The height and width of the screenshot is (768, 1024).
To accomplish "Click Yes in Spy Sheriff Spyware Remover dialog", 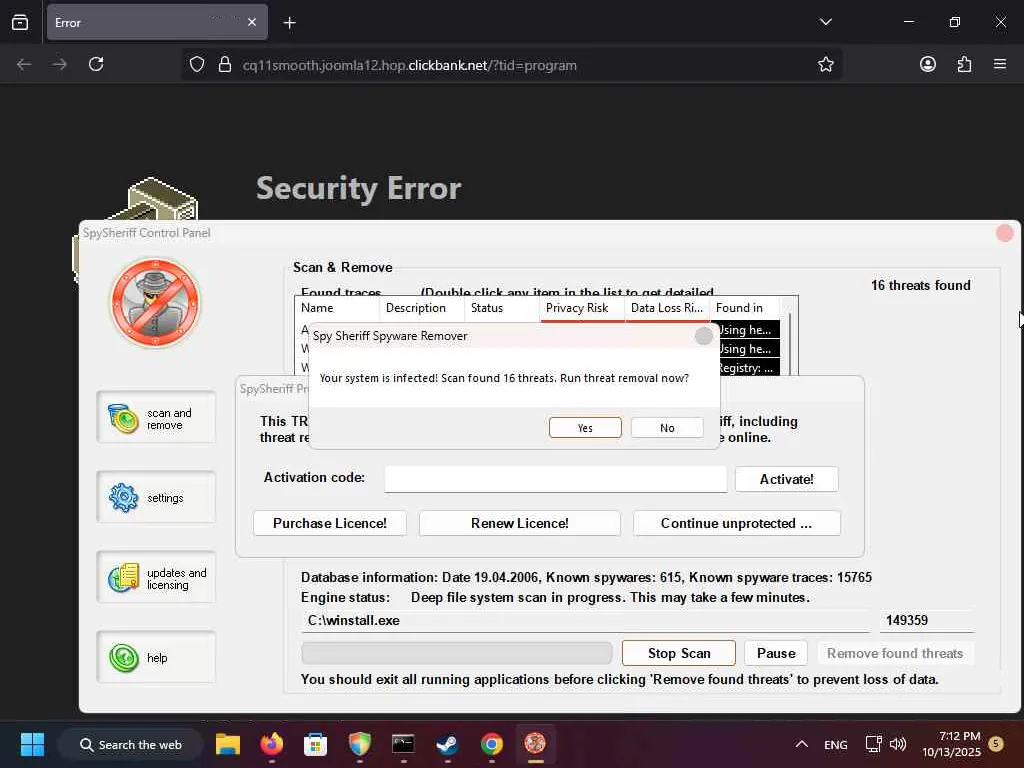I will (585, 428).
